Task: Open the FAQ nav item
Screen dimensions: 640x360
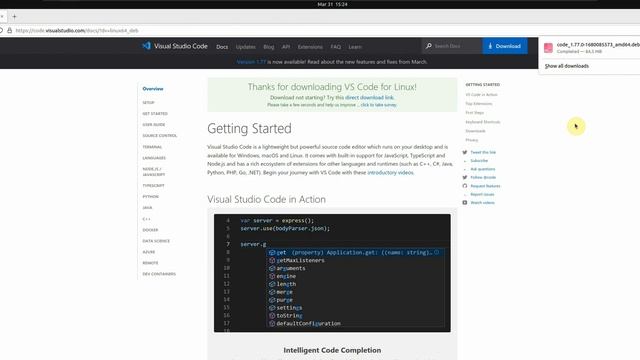Action: [x=336, y=47]
